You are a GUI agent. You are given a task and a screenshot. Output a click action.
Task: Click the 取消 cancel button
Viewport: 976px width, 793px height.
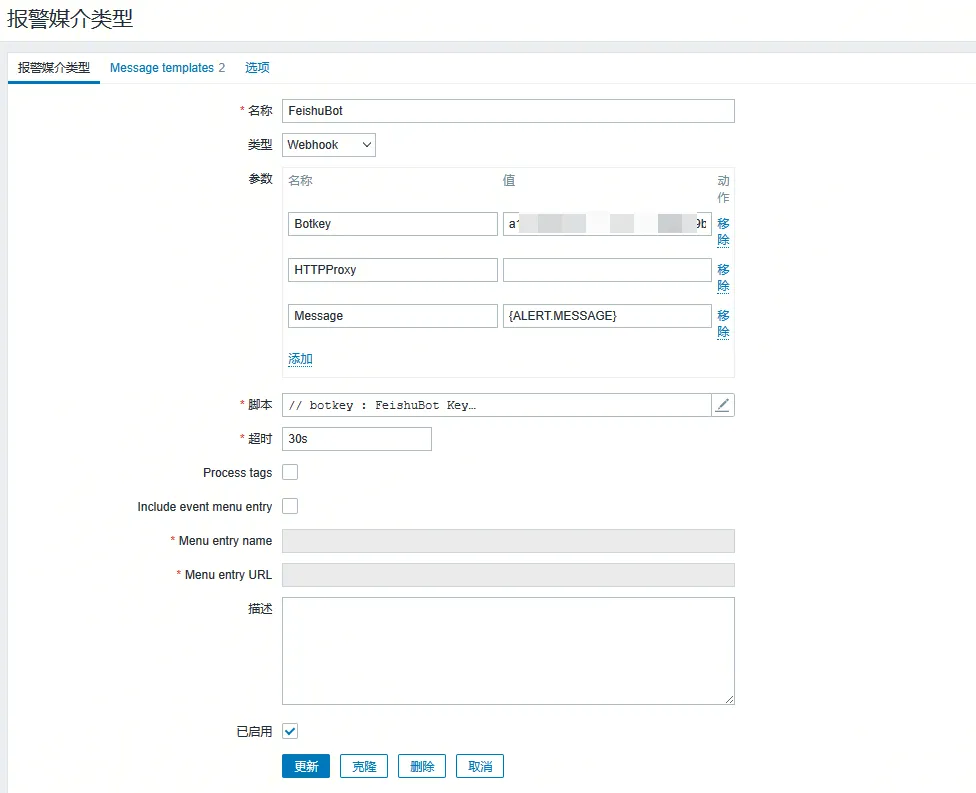[480, 766]
